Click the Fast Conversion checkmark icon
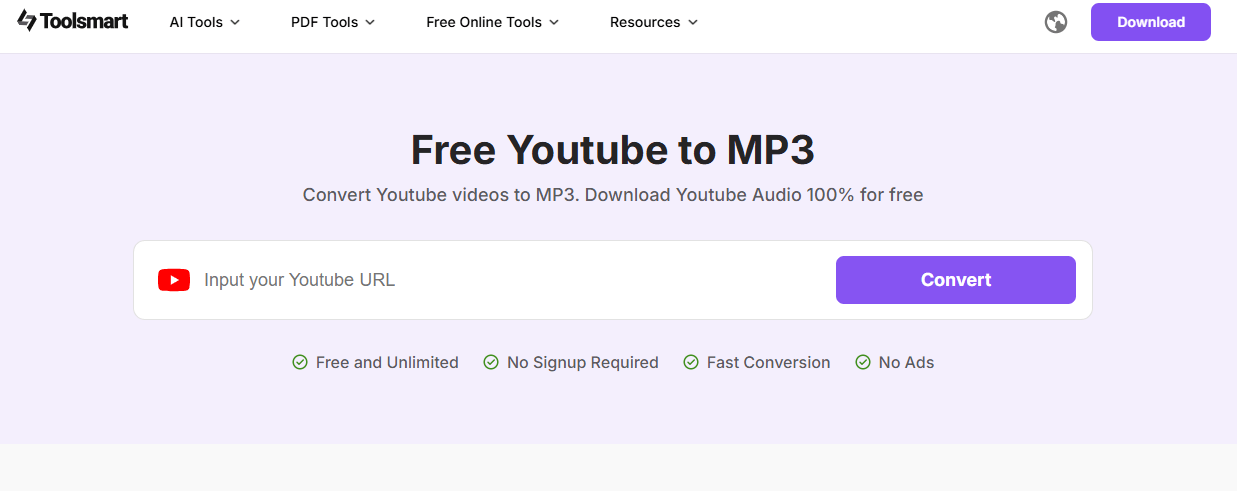1237x491 pixels. point(690,362)
